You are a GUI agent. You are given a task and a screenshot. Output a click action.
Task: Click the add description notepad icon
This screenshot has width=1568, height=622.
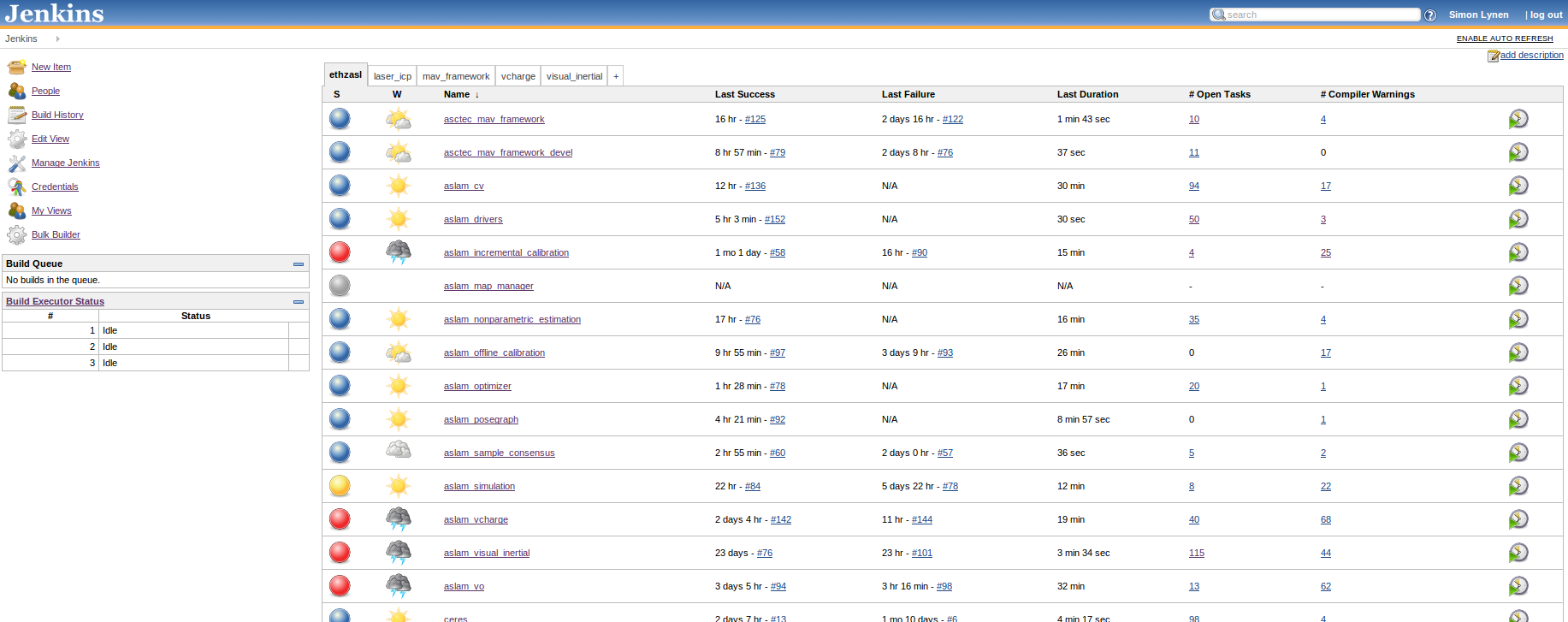click(x=1494, y=56)
